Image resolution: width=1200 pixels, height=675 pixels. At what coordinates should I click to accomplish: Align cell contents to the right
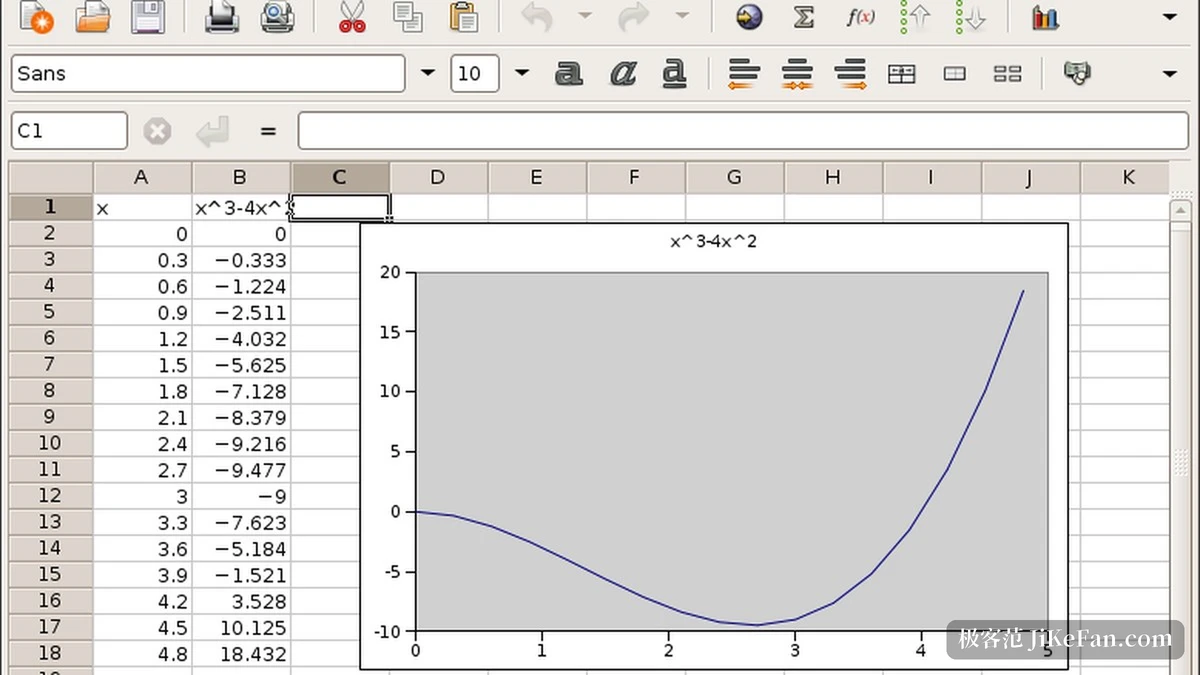click(x=850, y=73)
